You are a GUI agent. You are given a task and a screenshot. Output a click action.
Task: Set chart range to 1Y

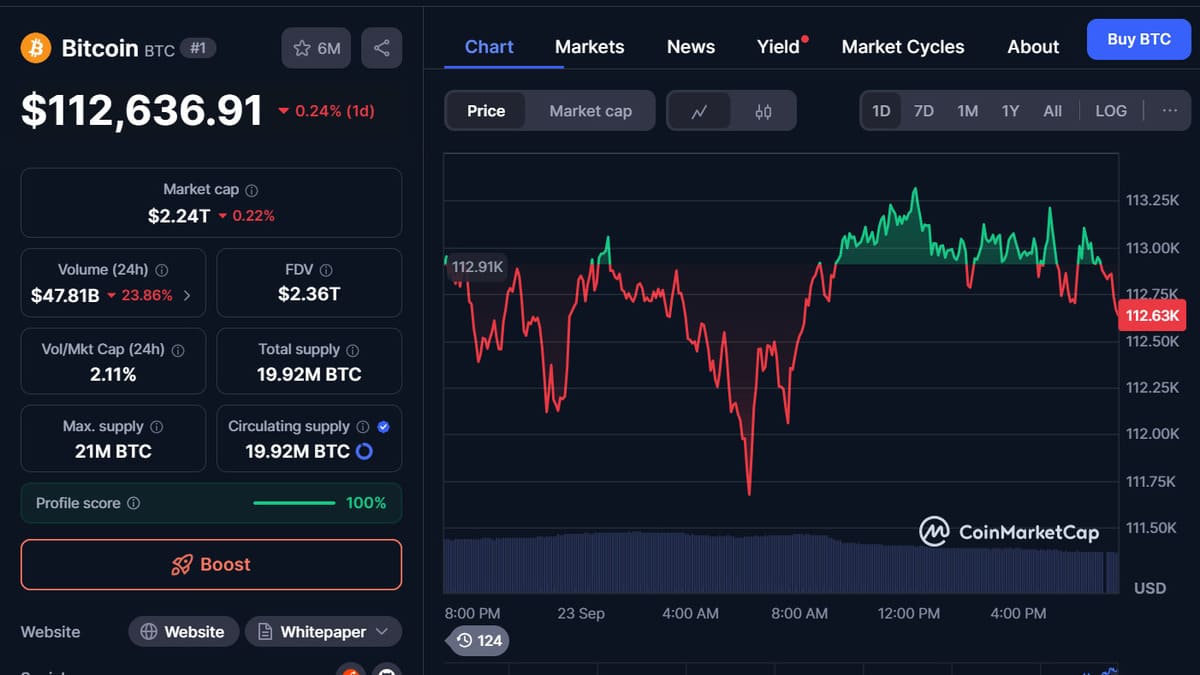(1010, 111)
